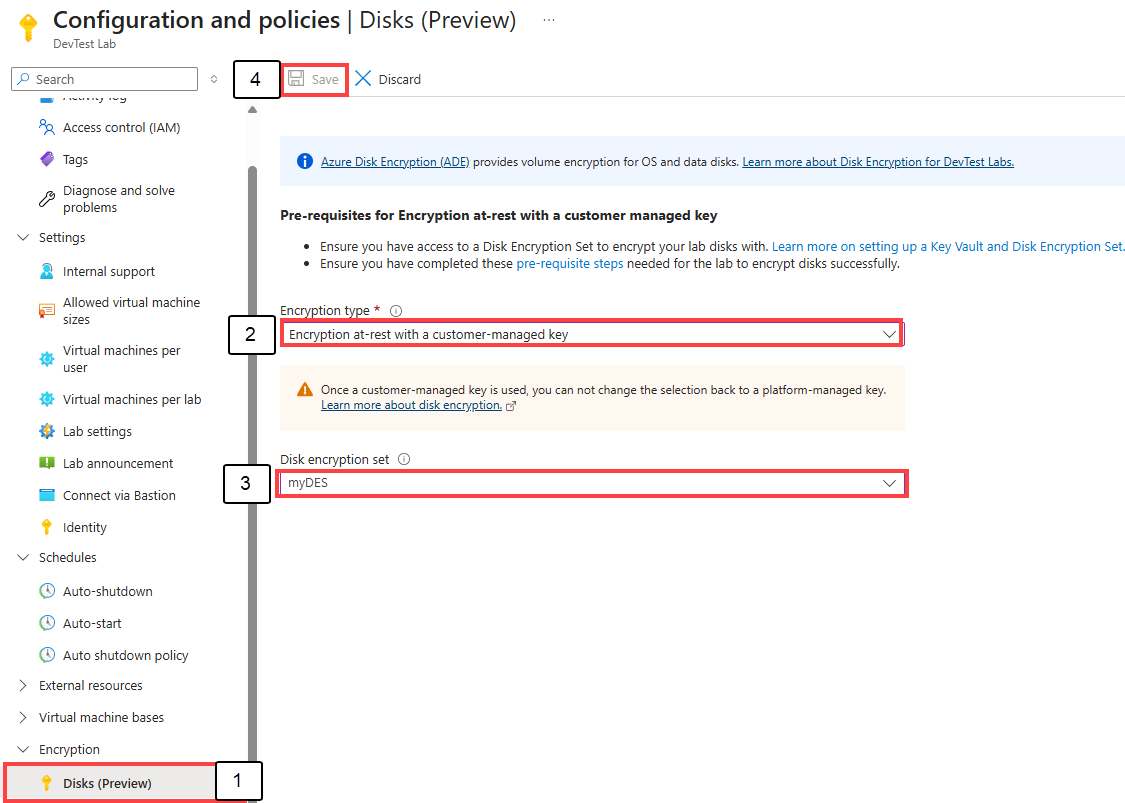Click the blue information icon in the ADE banner

click(x=305, y=161)
